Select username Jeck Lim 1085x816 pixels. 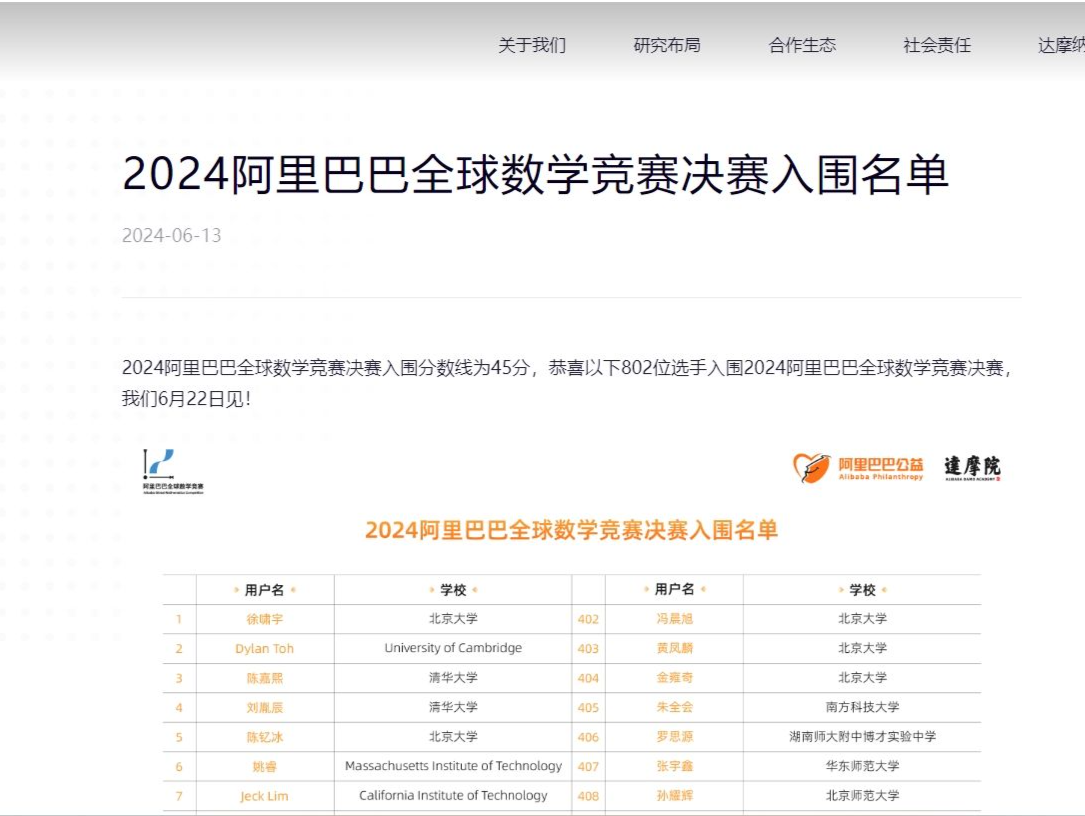point(264,796)
